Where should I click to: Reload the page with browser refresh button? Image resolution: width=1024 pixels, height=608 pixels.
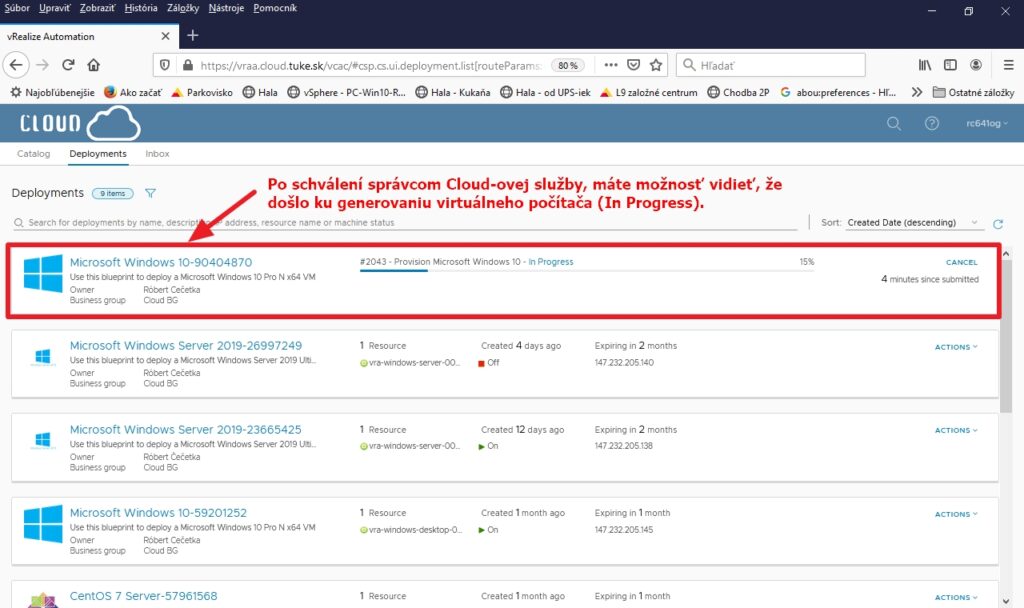[68, 65]
